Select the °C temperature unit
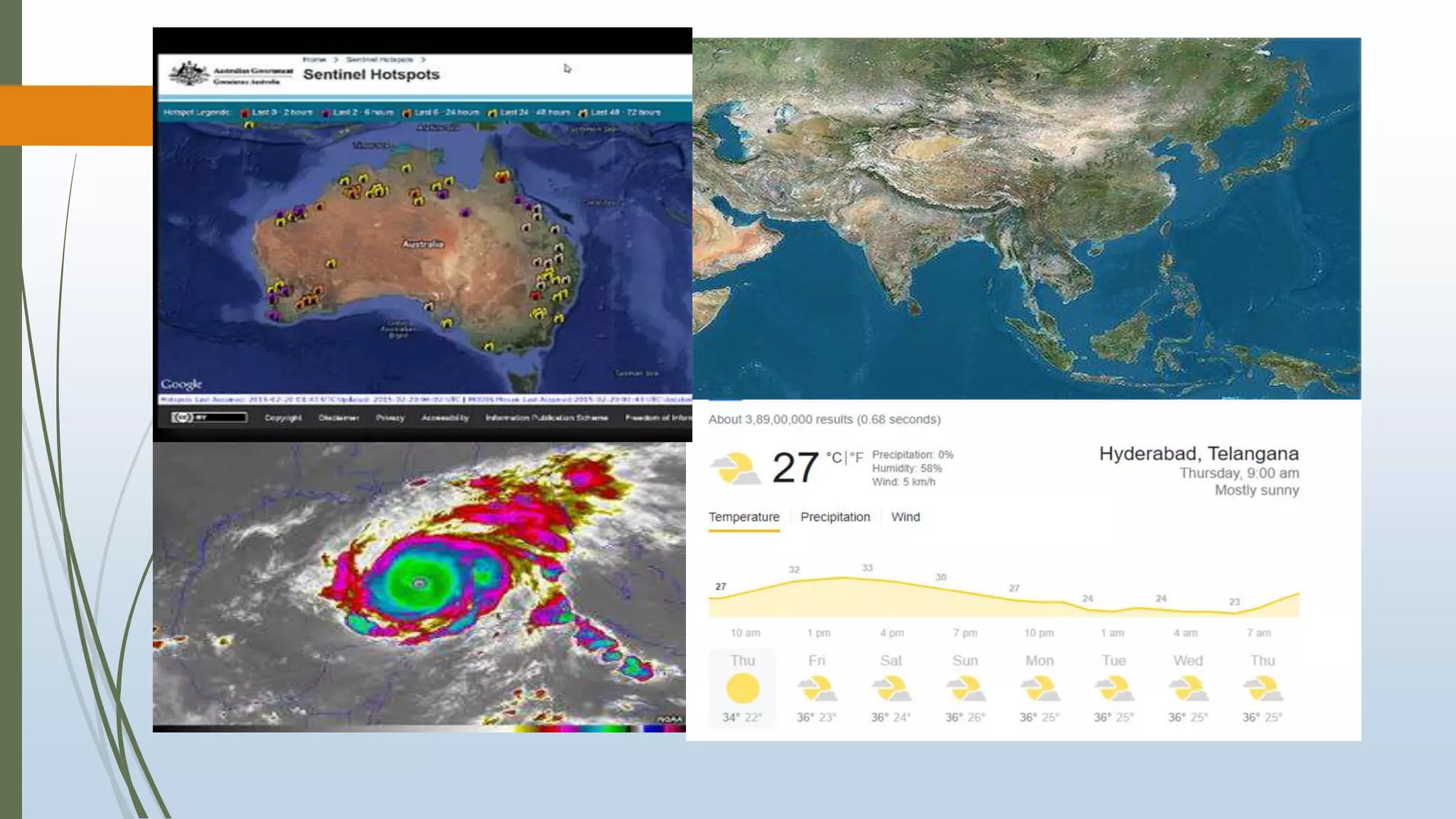The width and height of the screenshot is (1456, 819). [833, 458]
